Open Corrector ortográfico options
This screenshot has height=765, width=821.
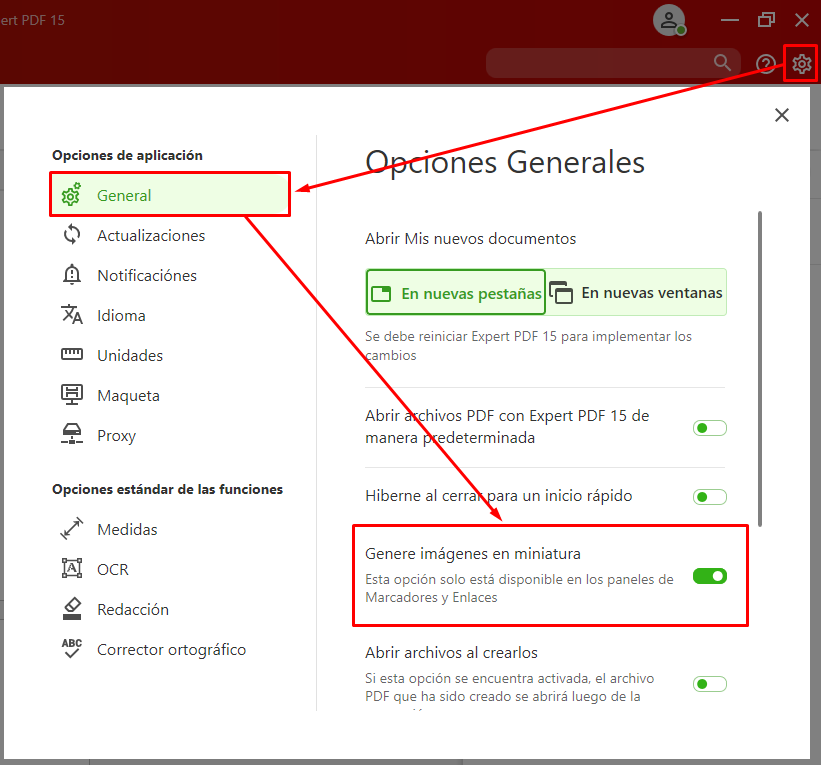(170, 649)
